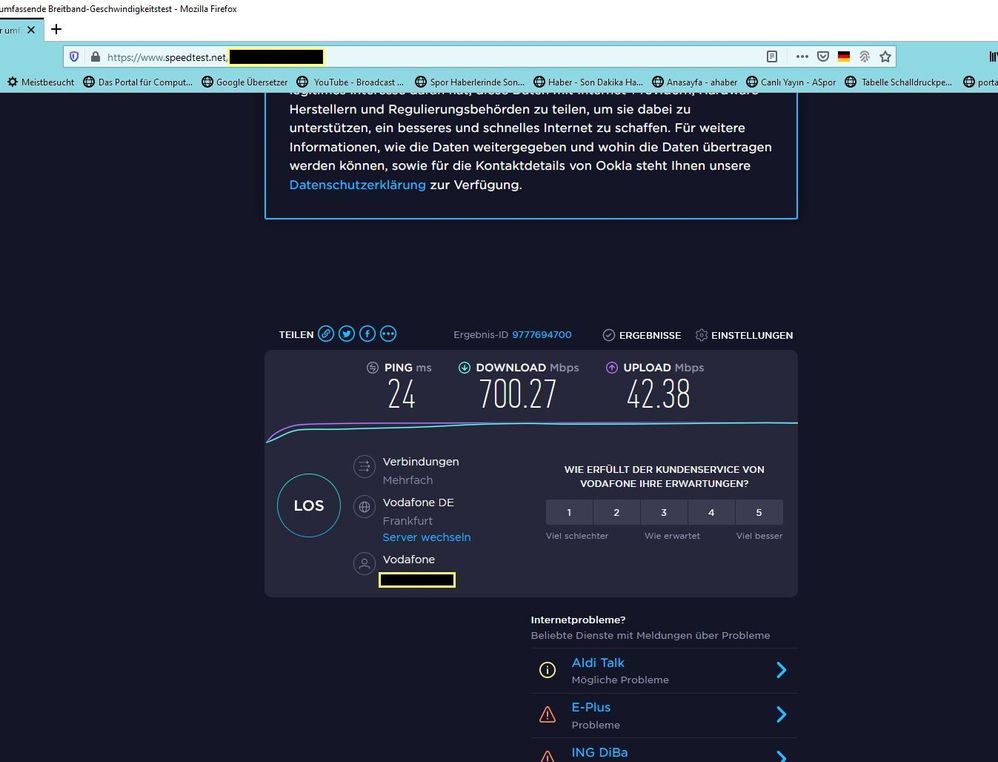Rate Vodafone customer service 3

(664, 512)
